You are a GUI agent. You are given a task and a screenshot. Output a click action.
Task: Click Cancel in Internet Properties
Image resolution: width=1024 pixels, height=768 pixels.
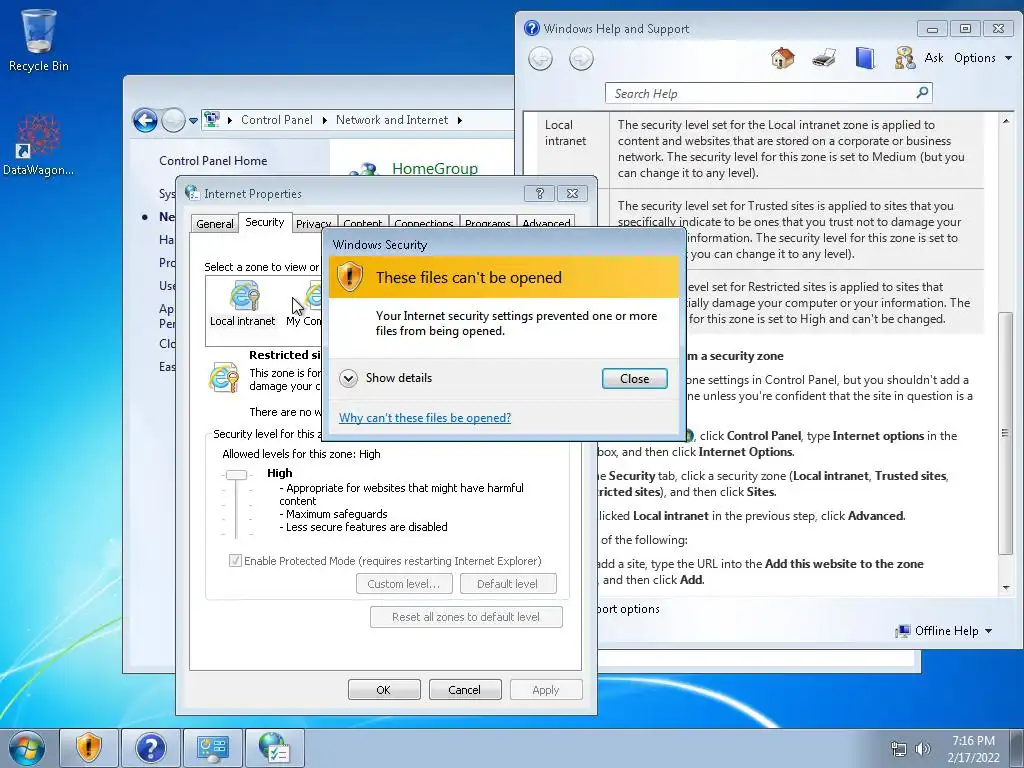pyautogui.click(x=464, y=690)
